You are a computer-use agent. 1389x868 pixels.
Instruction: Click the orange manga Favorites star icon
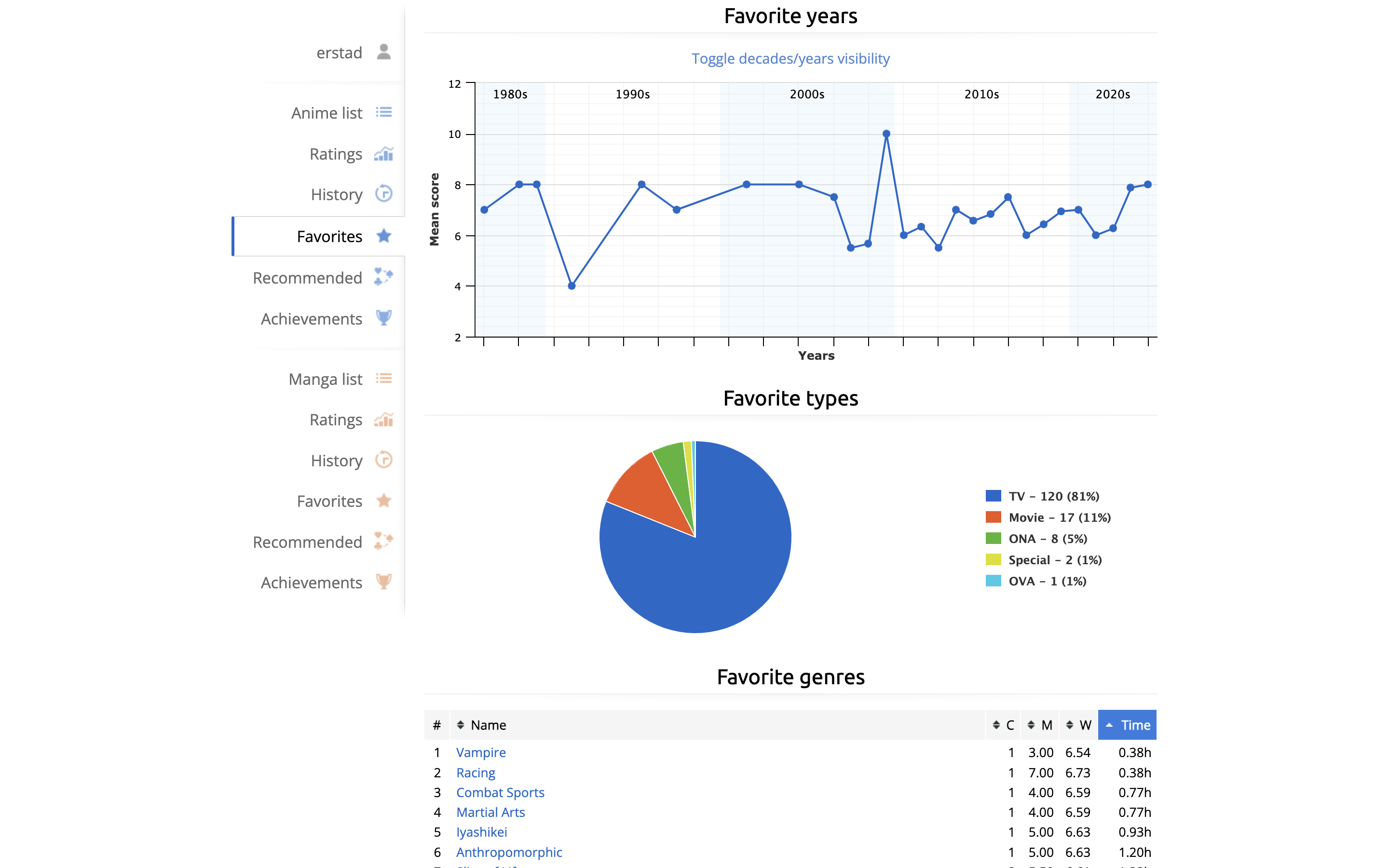(x=383, y=501)
